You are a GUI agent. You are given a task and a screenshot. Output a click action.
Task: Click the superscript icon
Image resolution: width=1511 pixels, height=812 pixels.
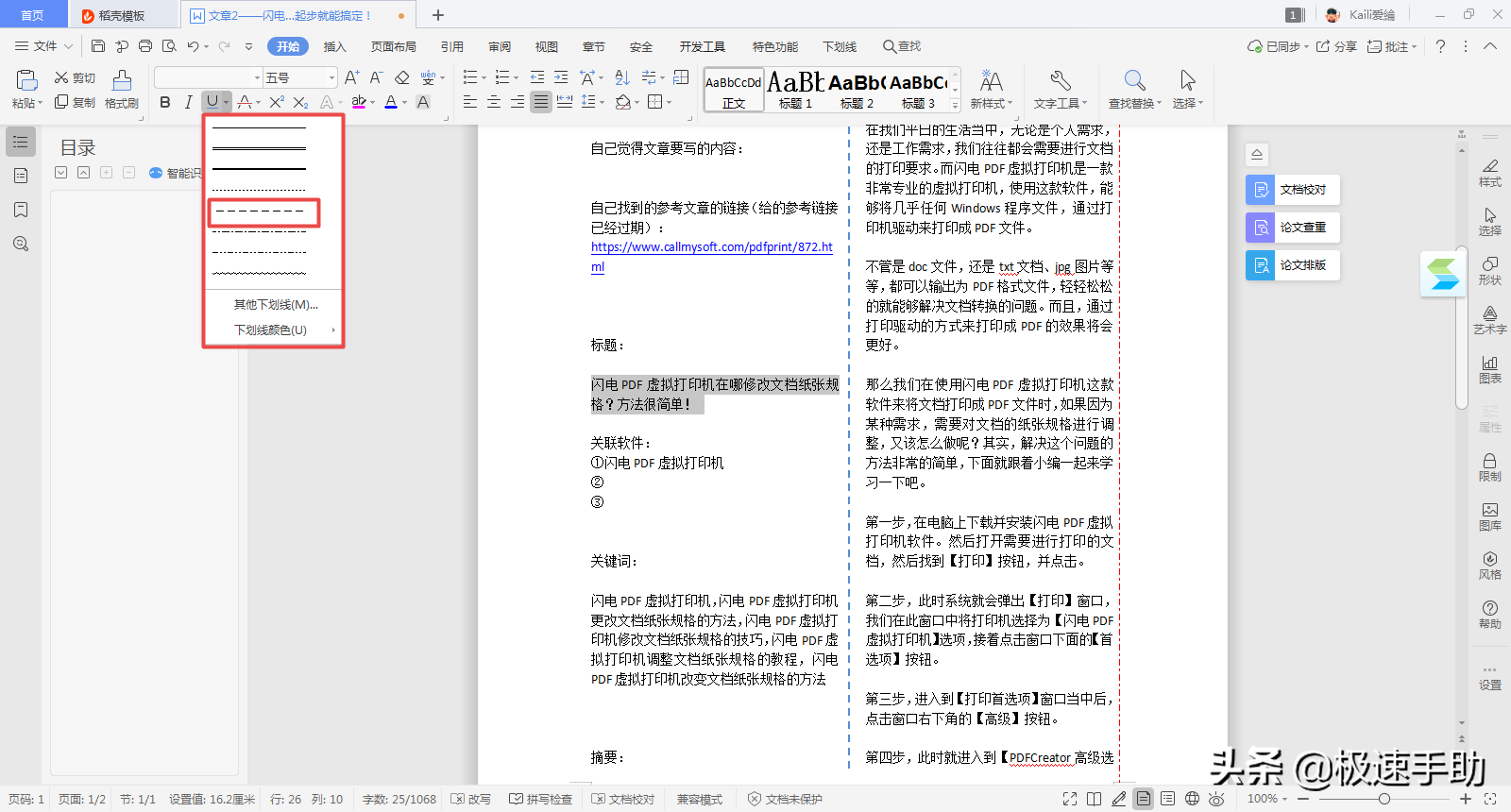click(277, 102)
